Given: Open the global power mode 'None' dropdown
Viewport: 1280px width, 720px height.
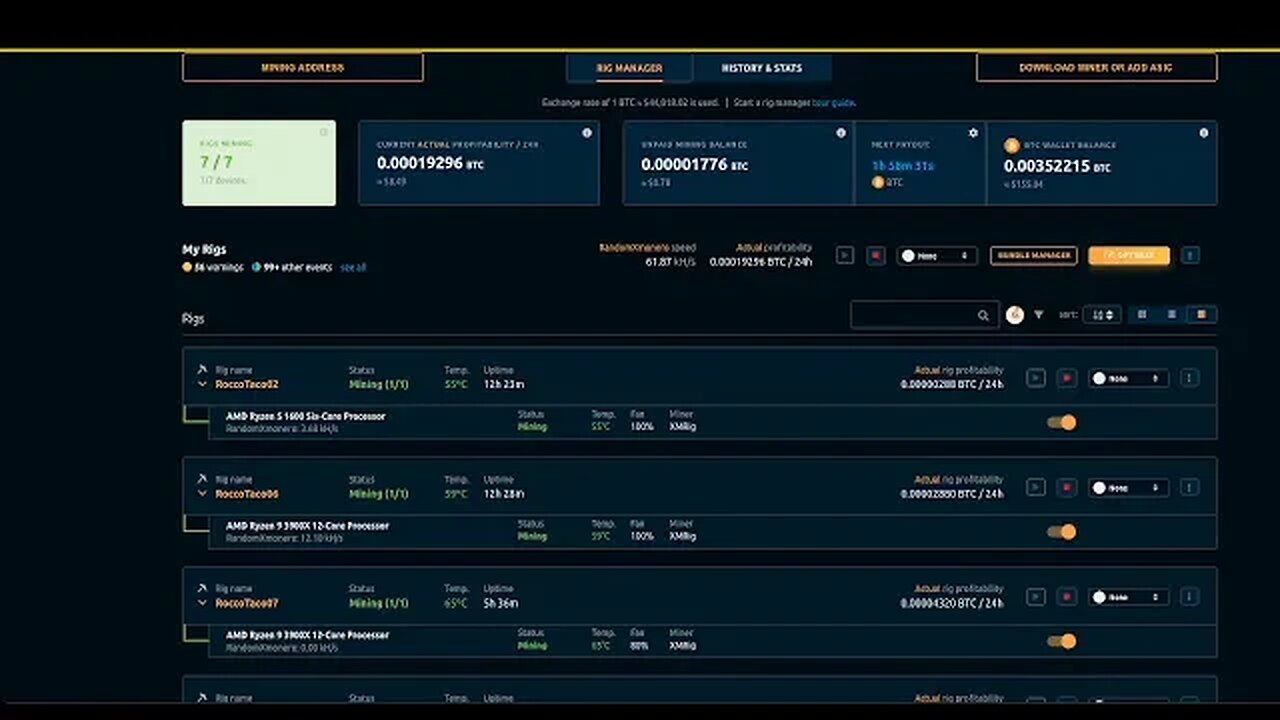Looking at the screenshot, I should [x=936, y=255].
